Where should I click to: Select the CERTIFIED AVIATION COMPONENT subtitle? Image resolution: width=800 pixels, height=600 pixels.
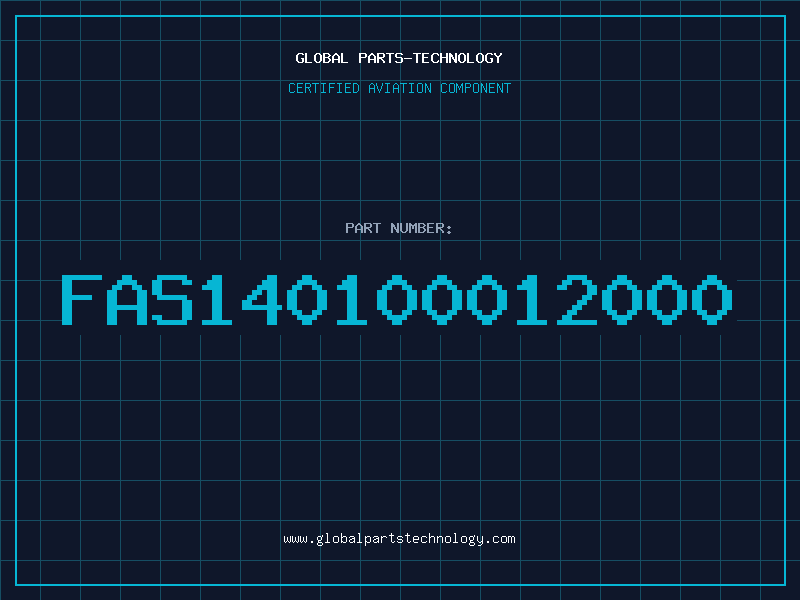tap(399, 88)
